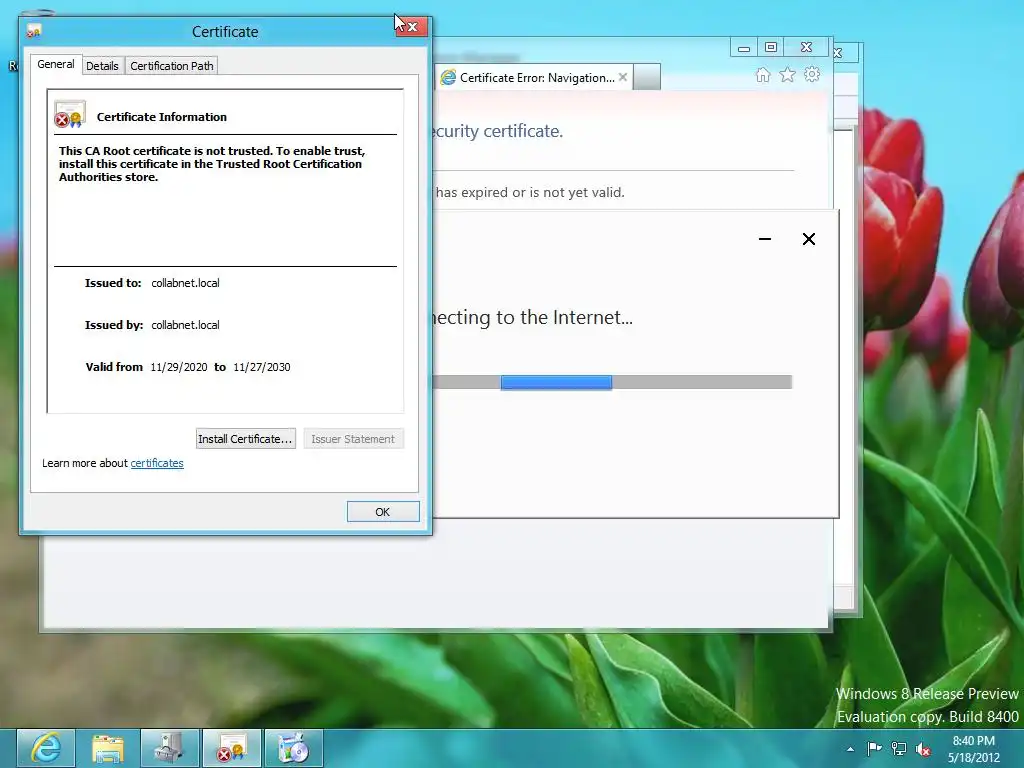
Task: Click the muted volume tray icon
Action: (x=923, y=749)
